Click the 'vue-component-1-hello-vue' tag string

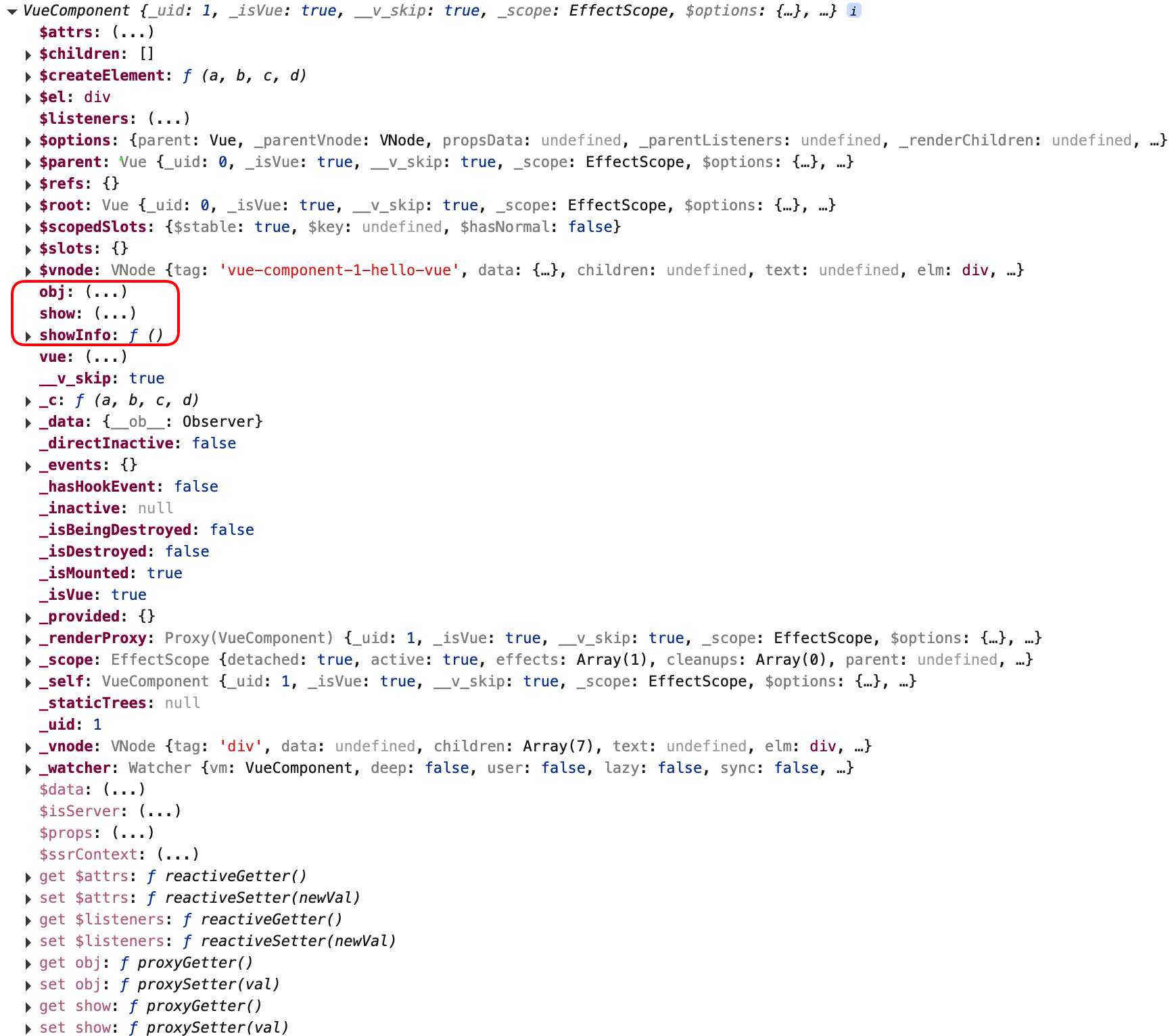339,270
